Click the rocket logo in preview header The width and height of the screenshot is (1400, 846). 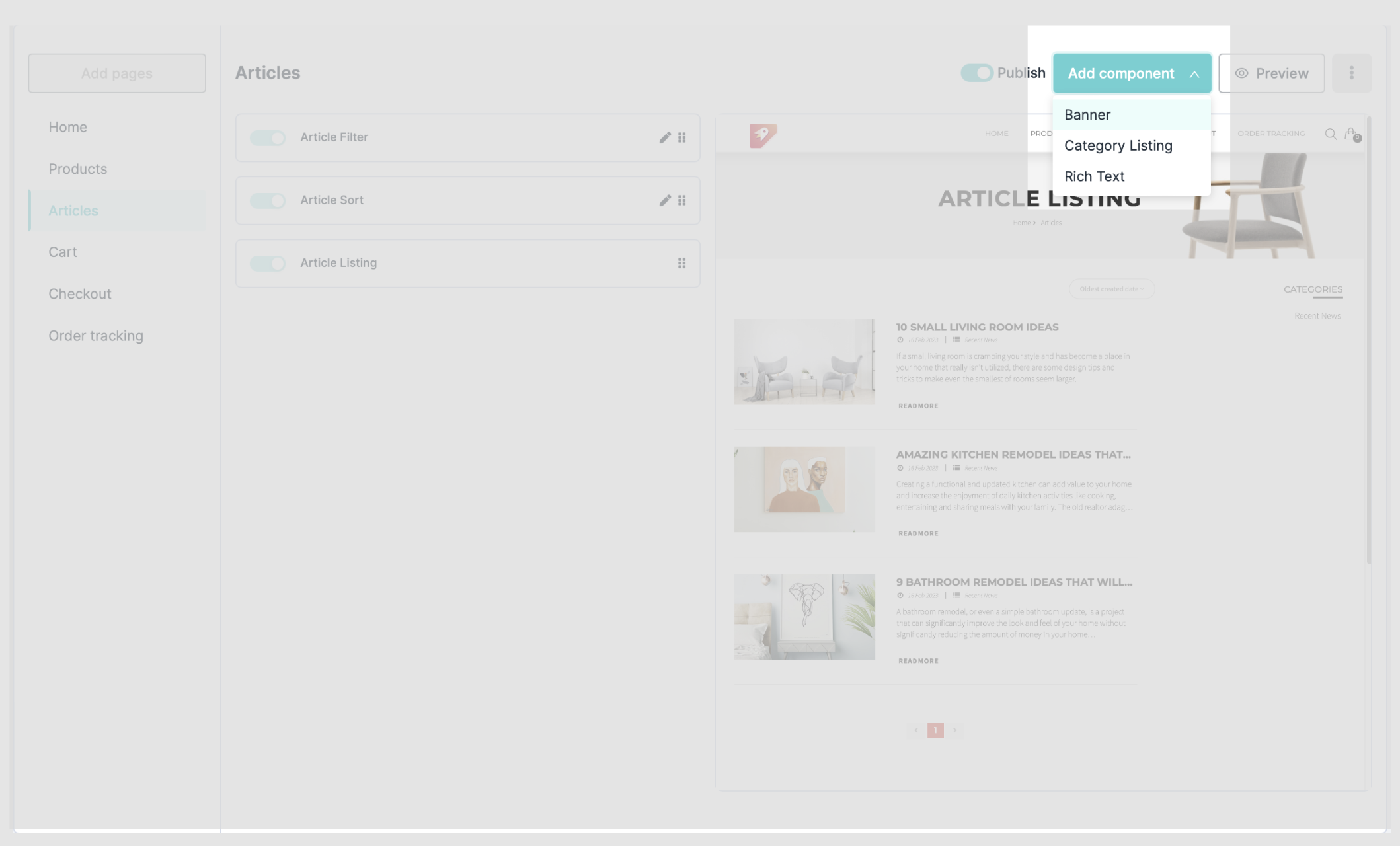click(762, 135)
